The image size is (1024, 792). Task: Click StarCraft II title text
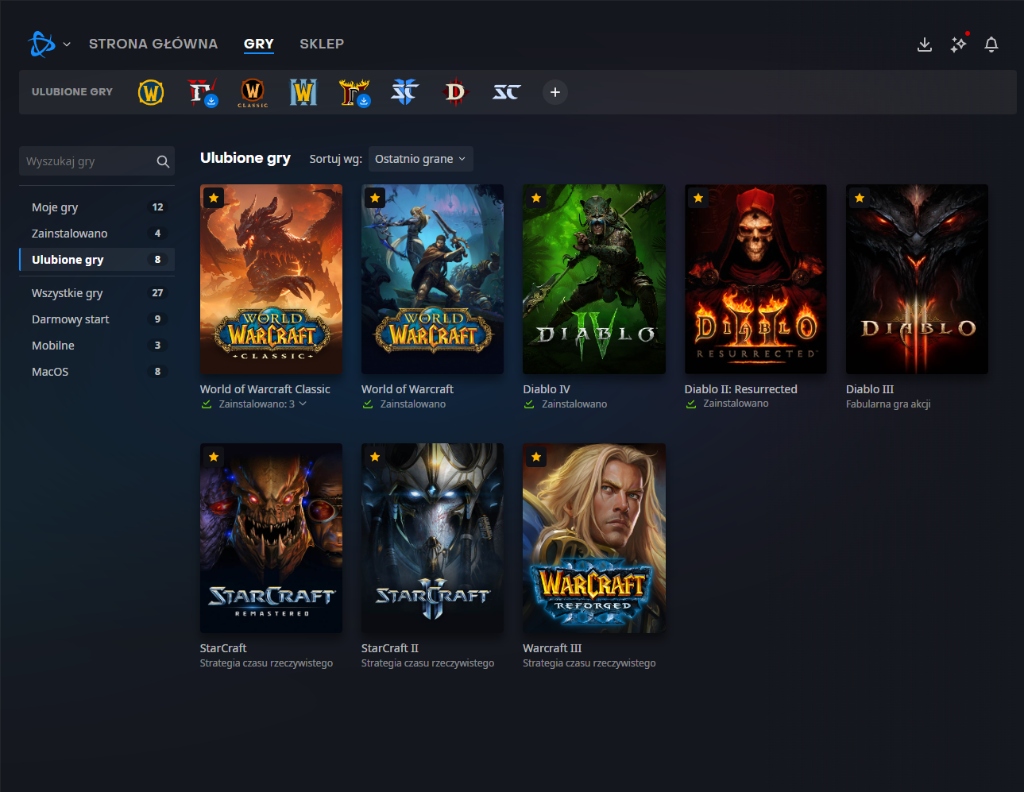390,648
